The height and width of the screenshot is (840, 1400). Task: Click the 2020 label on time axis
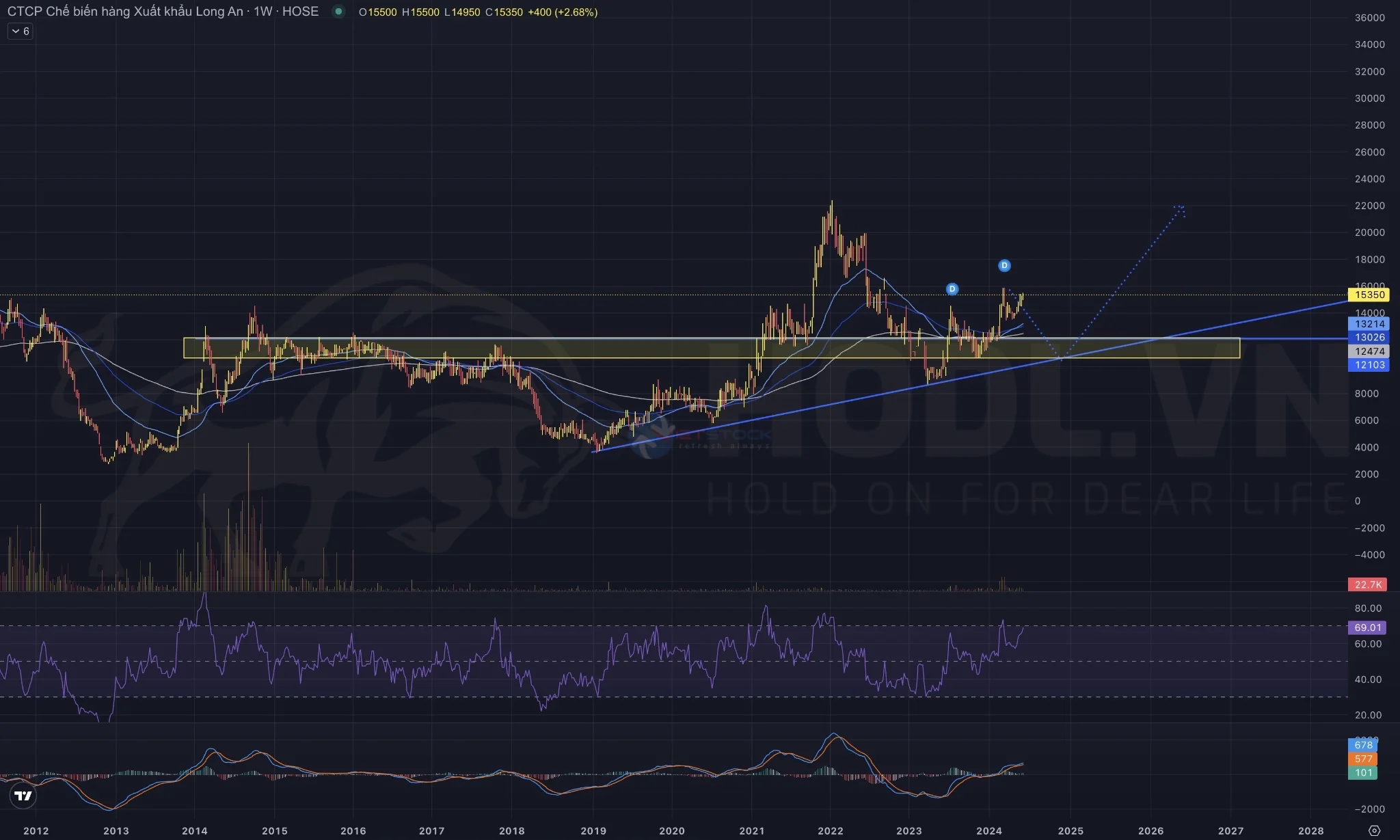coord(671,831)
